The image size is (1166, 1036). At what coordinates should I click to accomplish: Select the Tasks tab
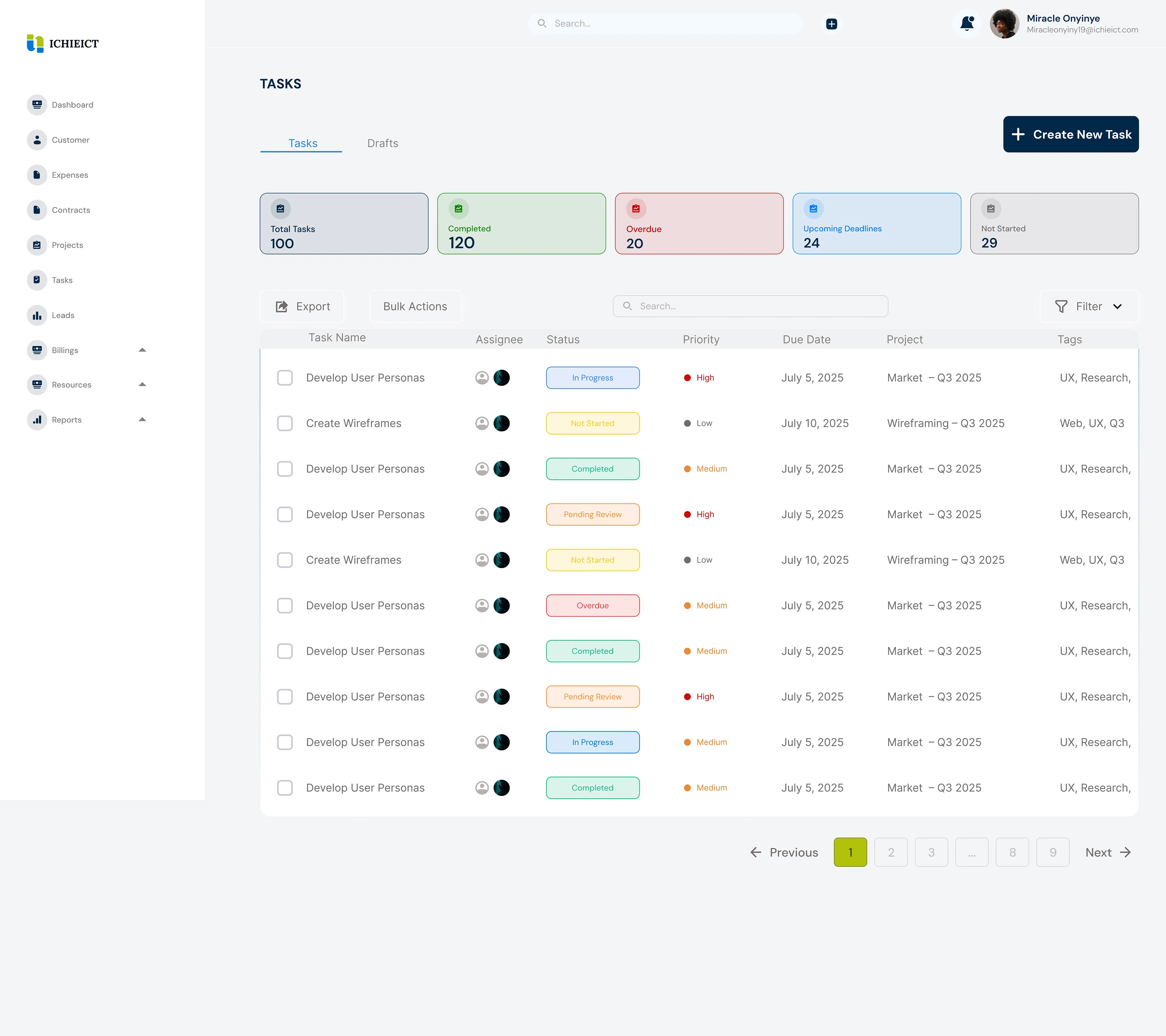coord(302,143)
